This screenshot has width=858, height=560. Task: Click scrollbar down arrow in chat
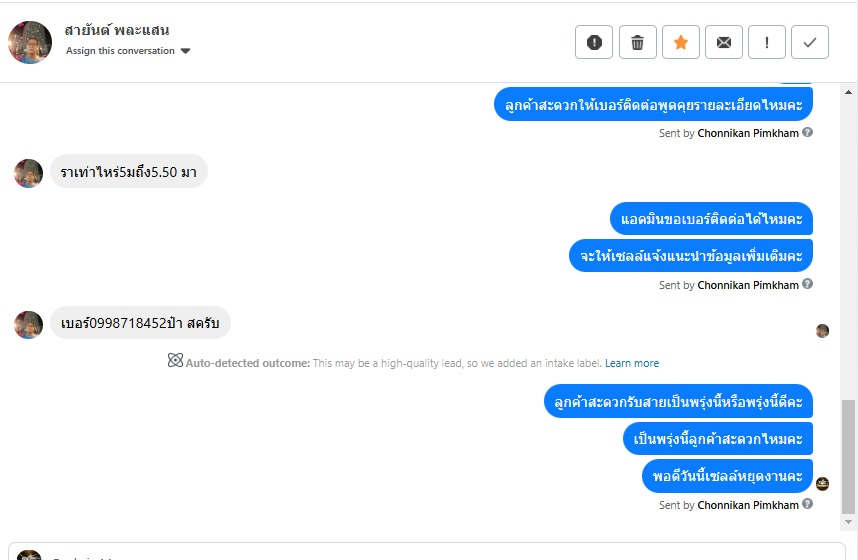(848, 522)
